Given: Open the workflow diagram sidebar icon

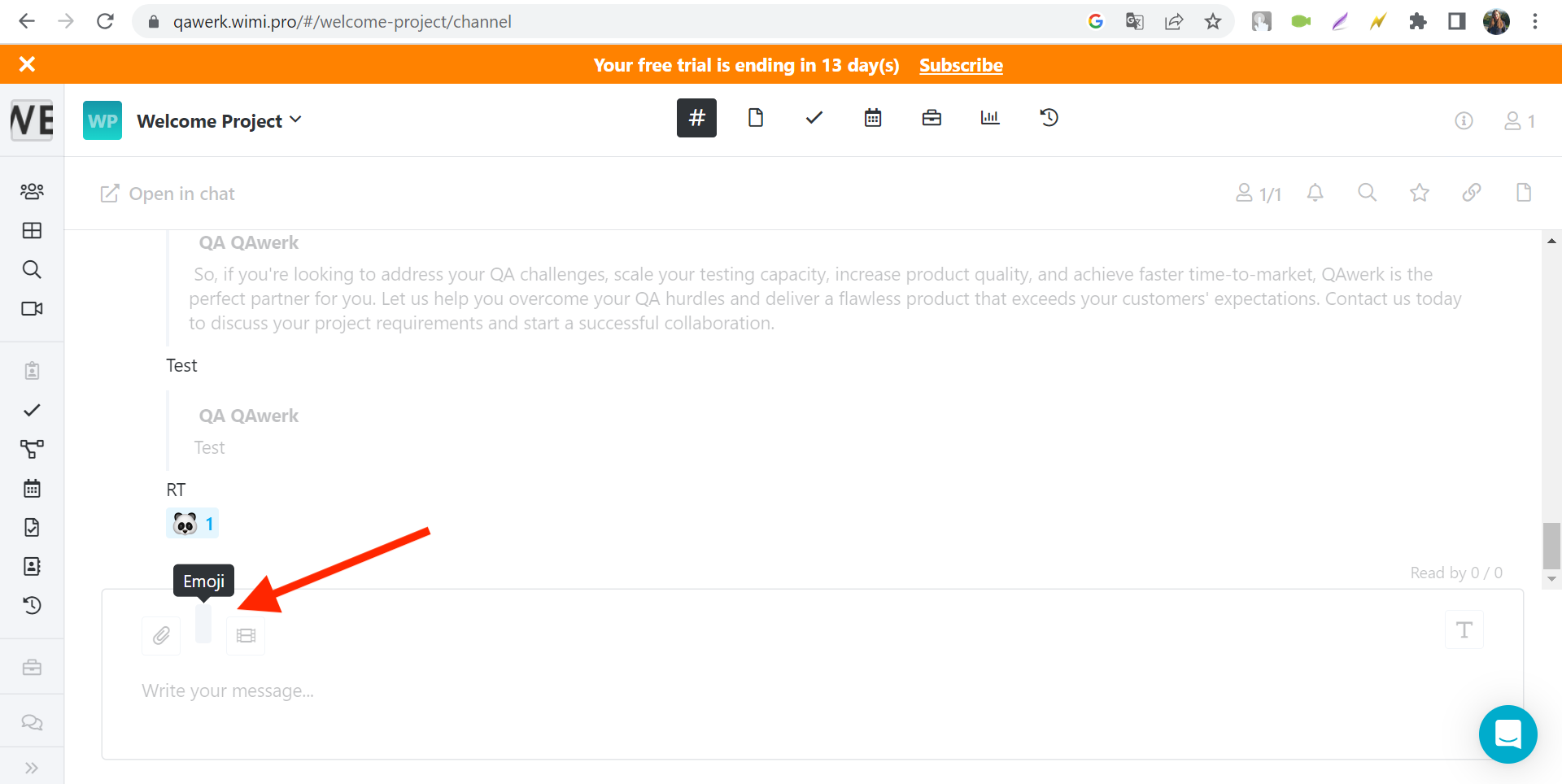Looking at the screenshot, I should (x=32, y=449).
